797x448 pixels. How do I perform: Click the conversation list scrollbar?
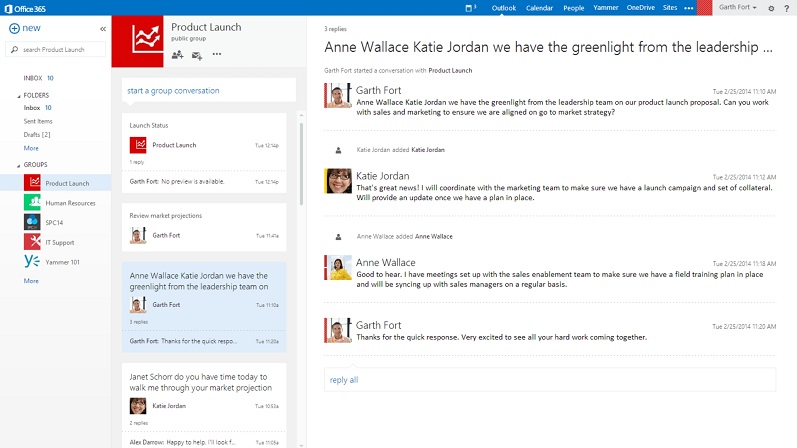301,164
